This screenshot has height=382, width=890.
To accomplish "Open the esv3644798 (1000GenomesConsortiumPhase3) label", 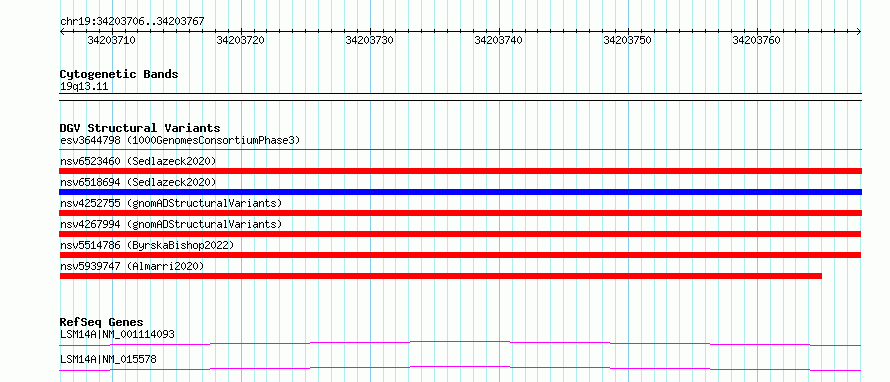I will coord(180,140).
